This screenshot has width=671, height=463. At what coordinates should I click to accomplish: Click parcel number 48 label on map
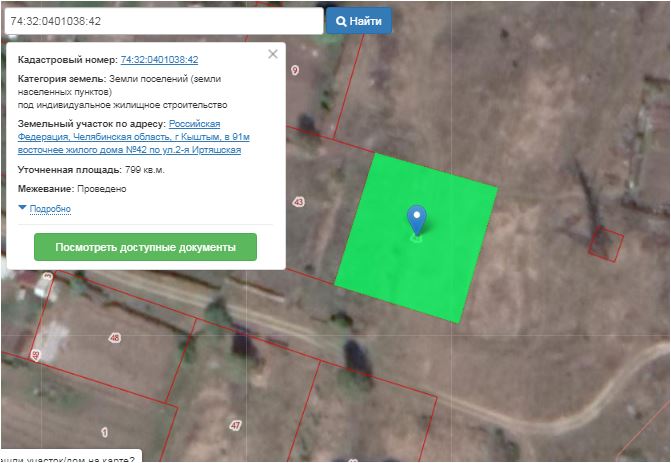click(x=114, y=338)
